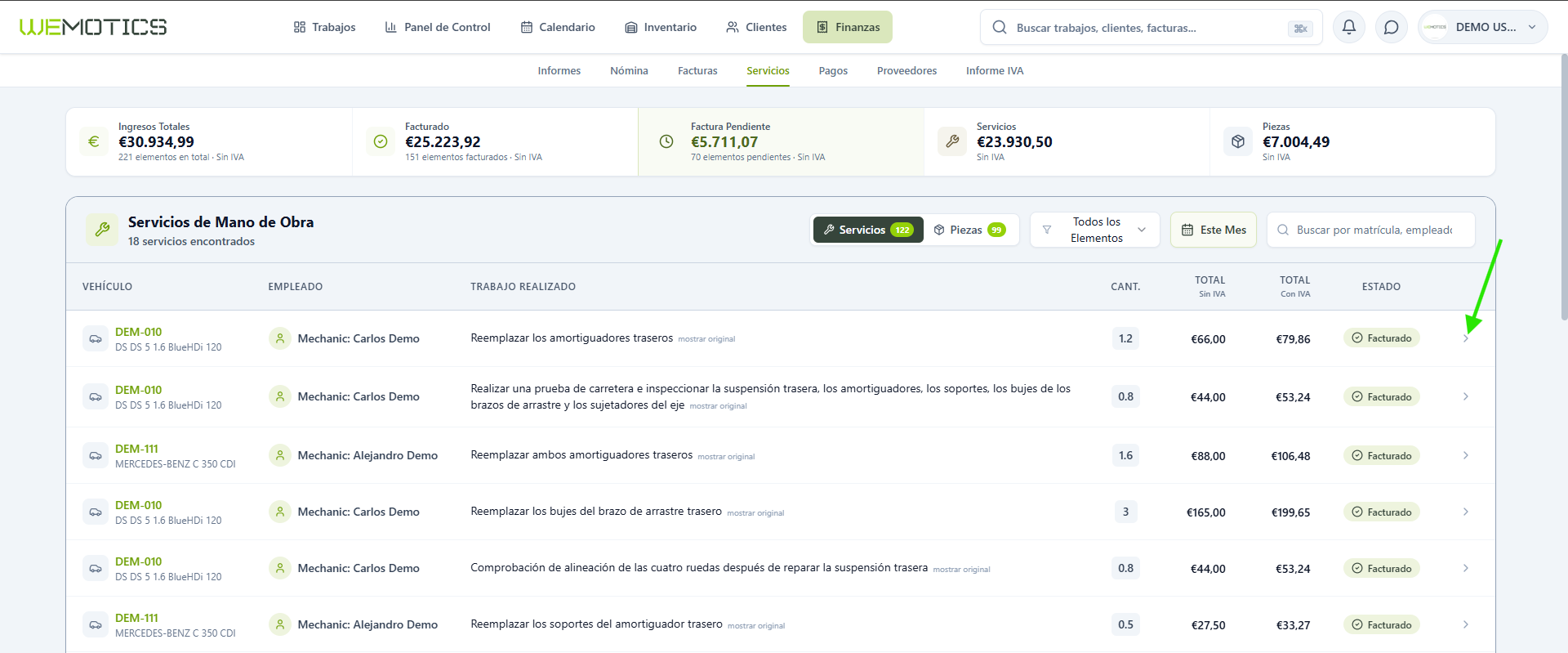This screenshot has width=1568, height=653.
Task: Select the Factura Pendiente summary card
Action: [x=781, y=141]
